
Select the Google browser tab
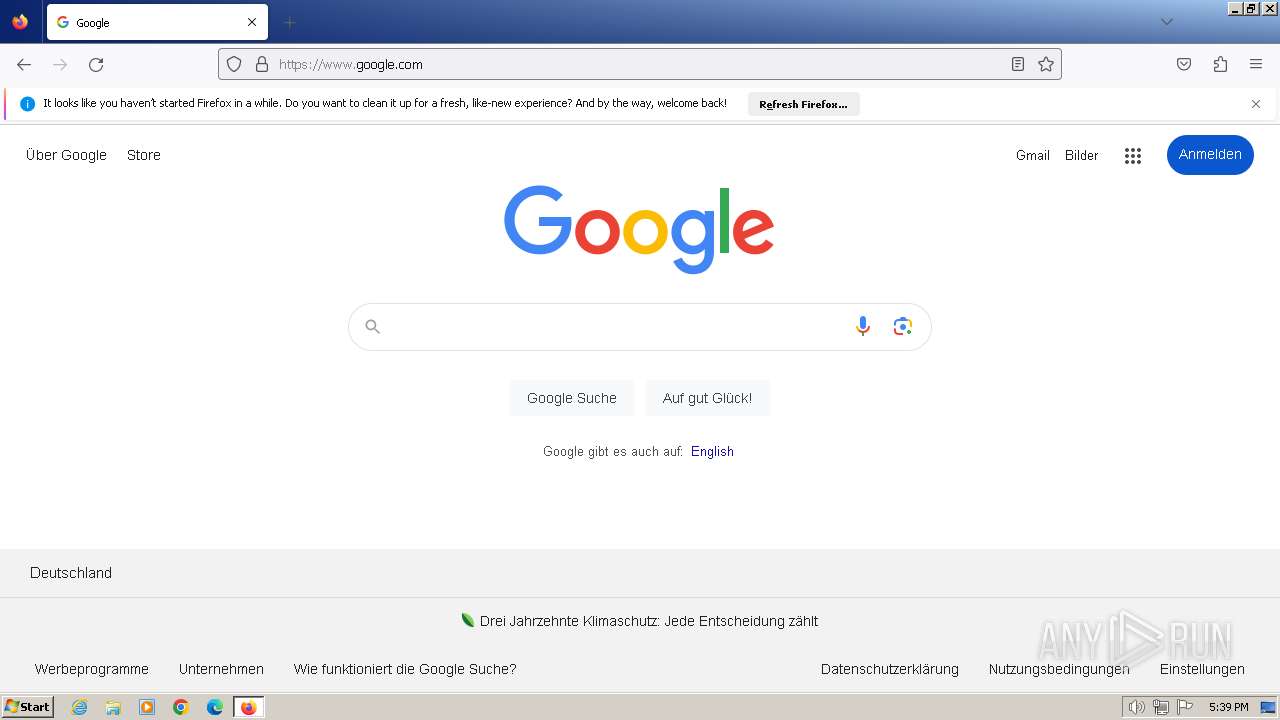(x=157, y=22)
